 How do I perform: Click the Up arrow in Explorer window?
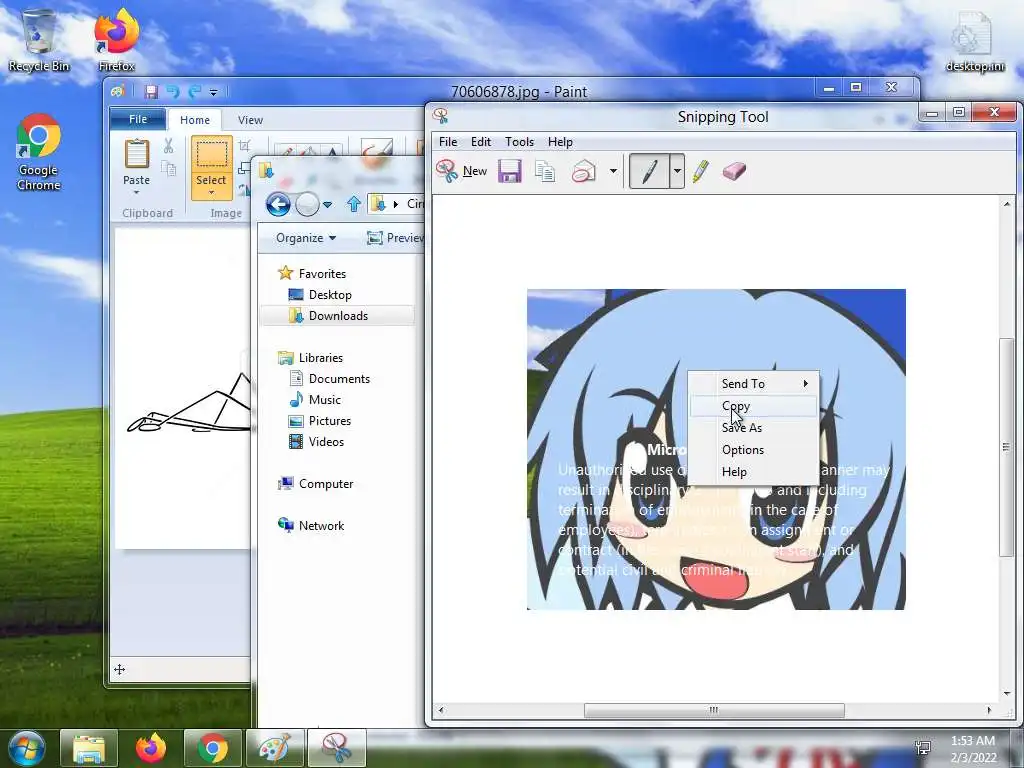point(354,204)
